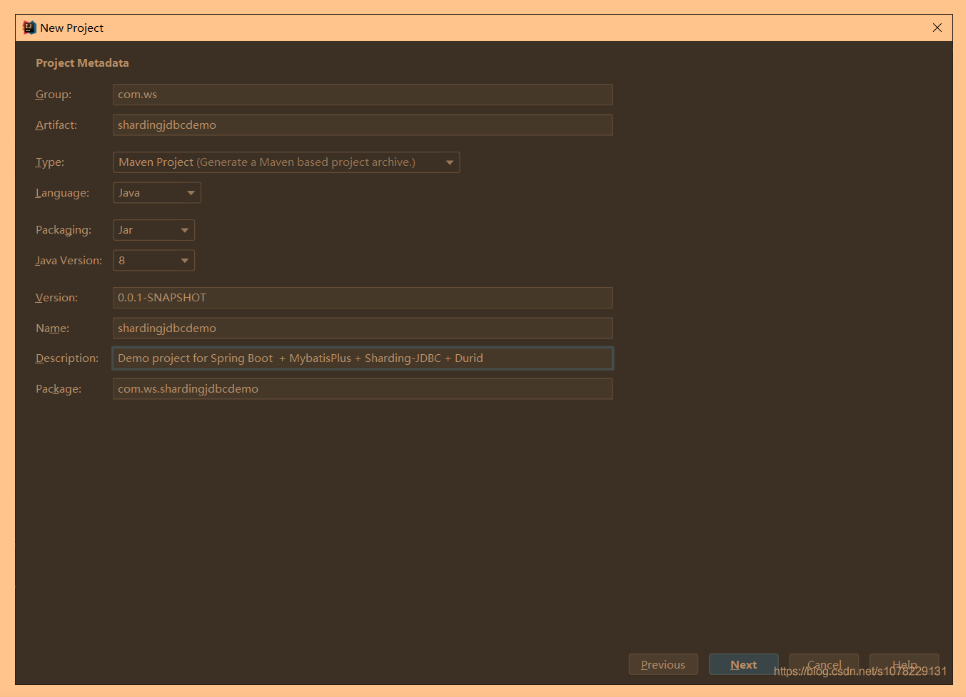Click the Name label
Image resolution: width=966 pixels, height=697 pixels.
pyautogui.click(x=52, y=328)
